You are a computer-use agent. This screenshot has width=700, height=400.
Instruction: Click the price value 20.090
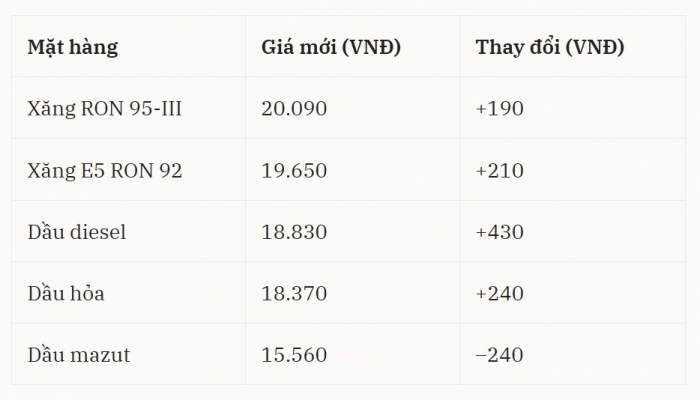[294, 108]
